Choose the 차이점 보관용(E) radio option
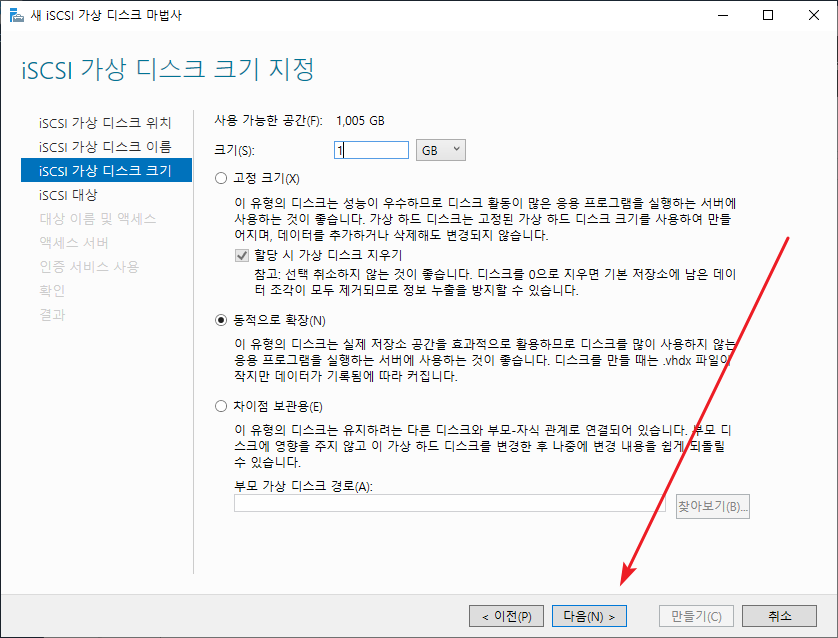Image resolution: width=838 pixels, height=638 pixels. pos(221,406)
